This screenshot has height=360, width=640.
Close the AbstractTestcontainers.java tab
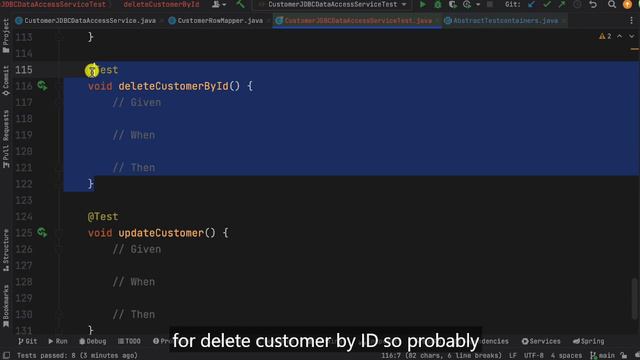(x=564, y=20)
